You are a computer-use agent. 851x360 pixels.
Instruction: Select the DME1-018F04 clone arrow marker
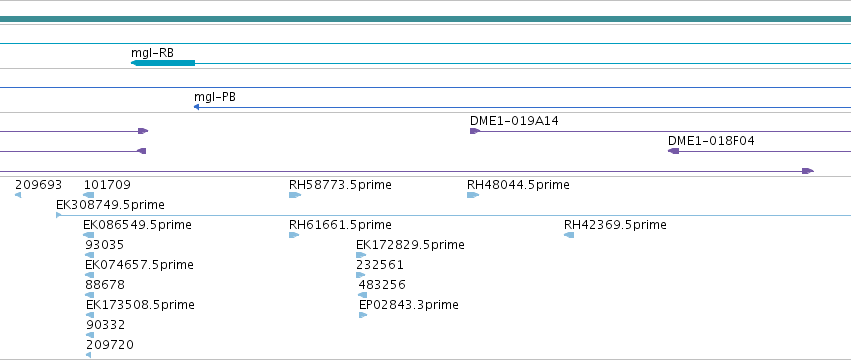point(674,151)
